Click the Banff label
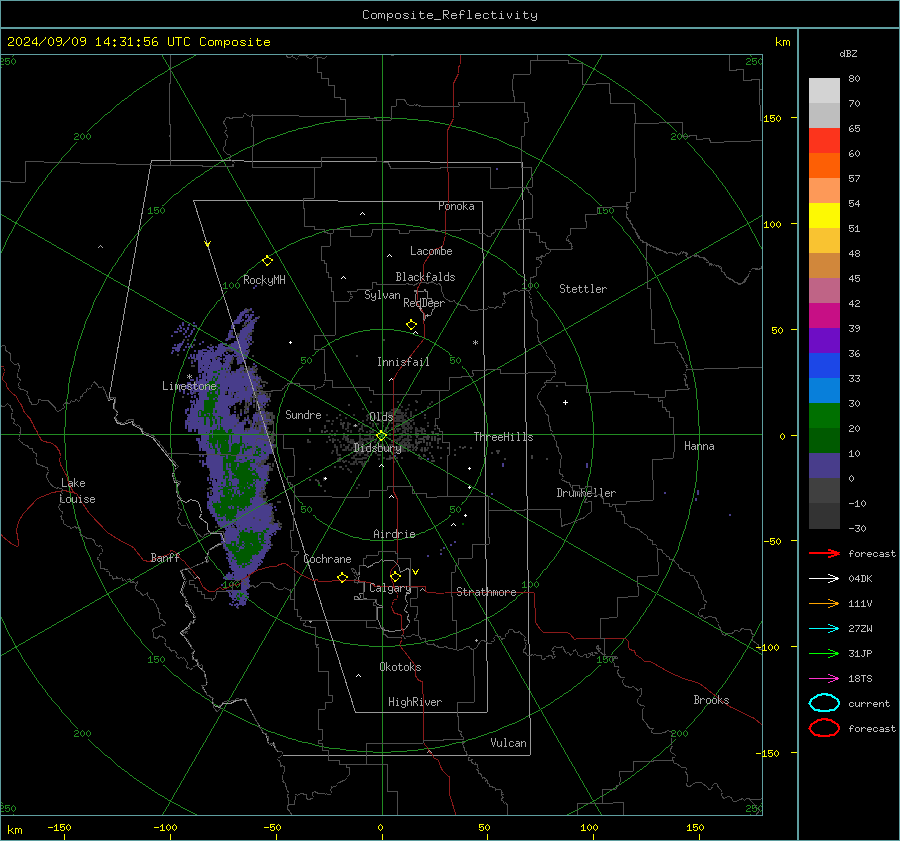The height and width of the screenshot is (841, 900). point(165,558)
